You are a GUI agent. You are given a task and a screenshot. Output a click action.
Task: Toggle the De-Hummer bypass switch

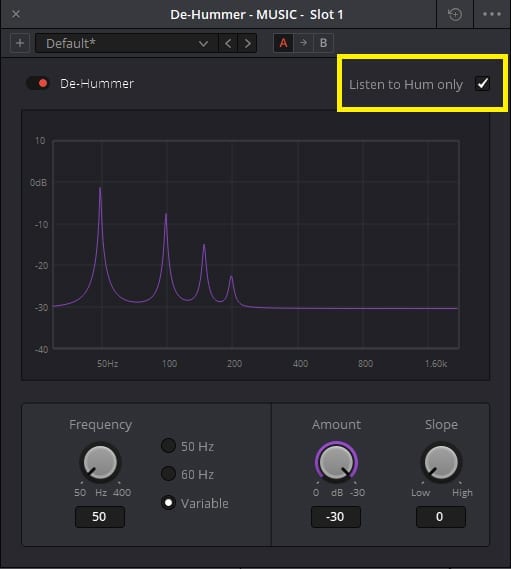tap(38, 83)
